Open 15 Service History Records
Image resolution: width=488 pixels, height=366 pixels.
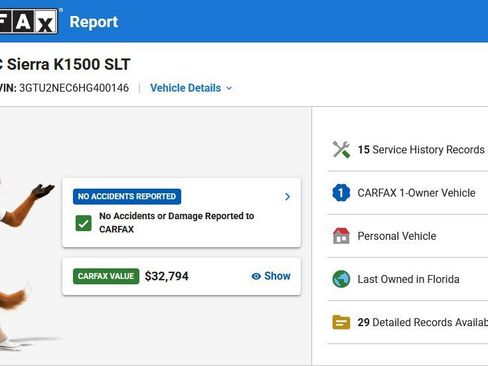point(421,150)
